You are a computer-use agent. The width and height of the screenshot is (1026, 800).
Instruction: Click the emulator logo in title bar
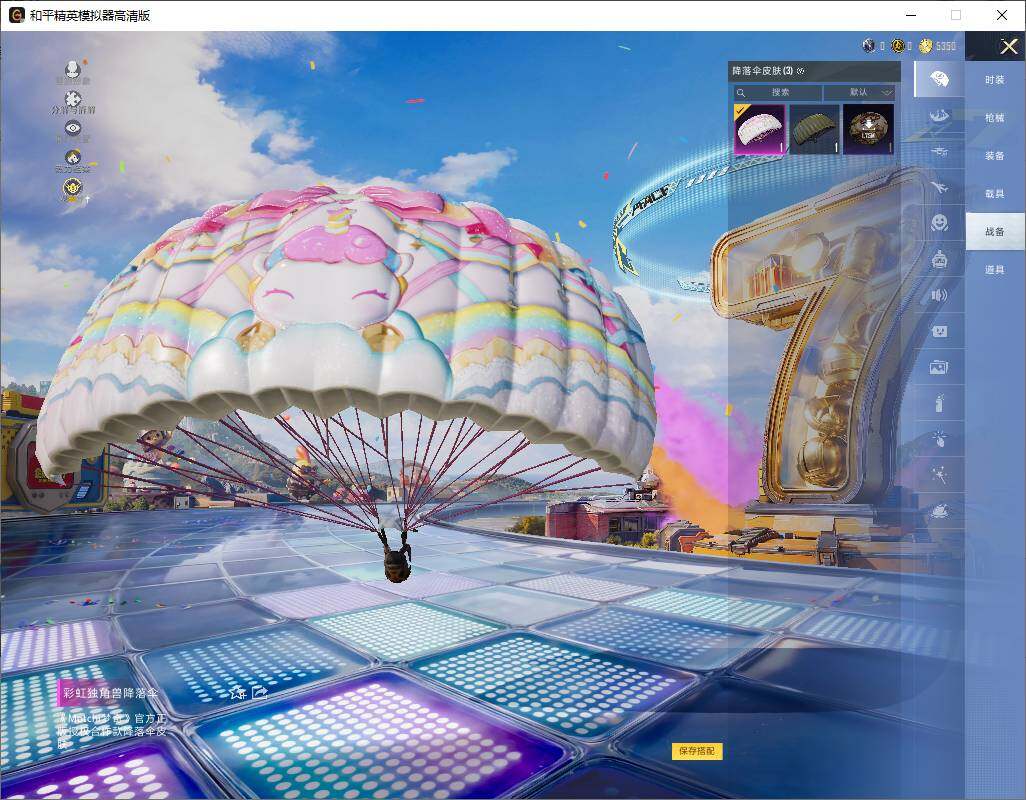16,15
